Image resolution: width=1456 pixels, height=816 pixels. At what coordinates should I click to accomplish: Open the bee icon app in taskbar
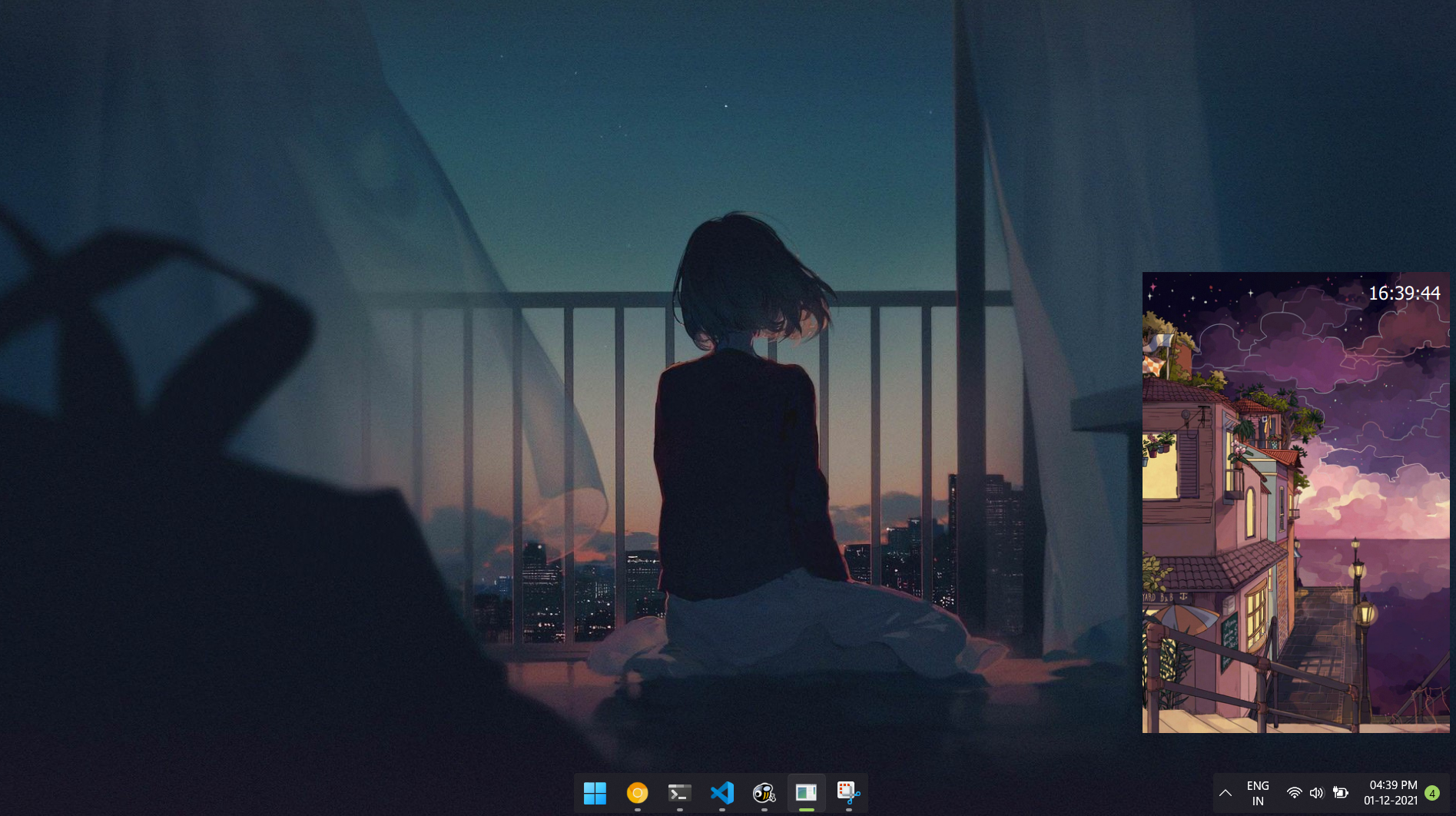click(x=764, y=793)
